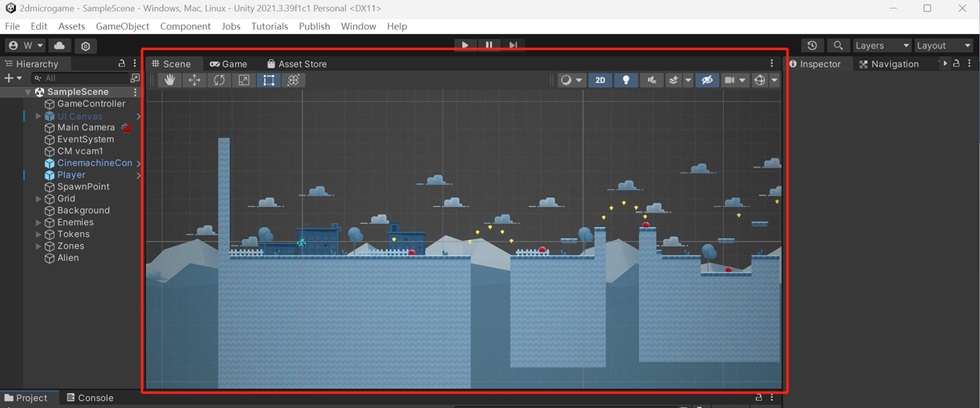
Task: Focus the Hierarchy search field
Action: [81, 78]
